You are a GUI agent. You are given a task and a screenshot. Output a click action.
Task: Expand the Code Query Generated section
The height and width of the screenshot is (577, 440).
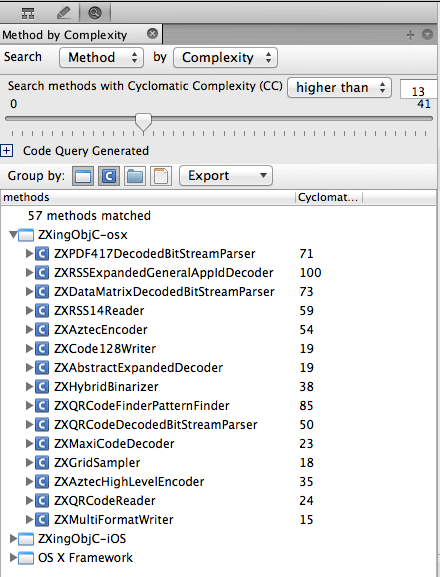tap(7, 151)
